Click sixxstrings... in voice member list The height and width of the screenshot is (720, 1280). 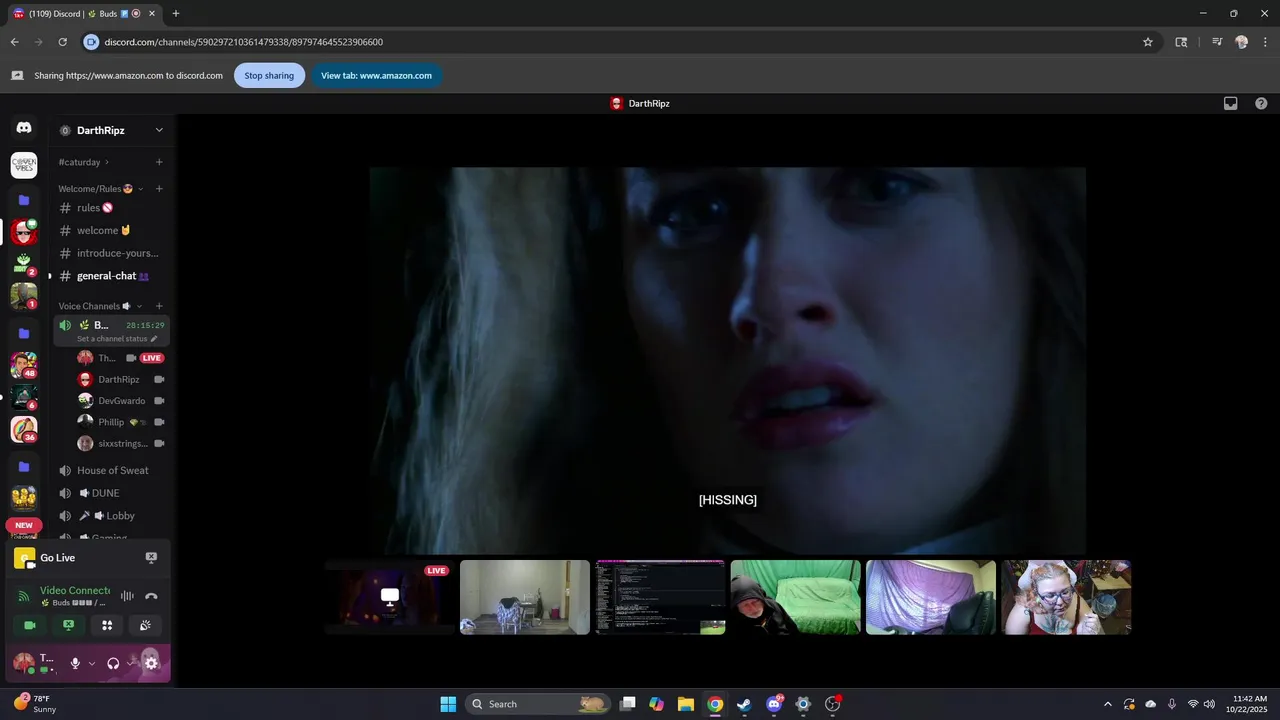(x=122, y=443)
